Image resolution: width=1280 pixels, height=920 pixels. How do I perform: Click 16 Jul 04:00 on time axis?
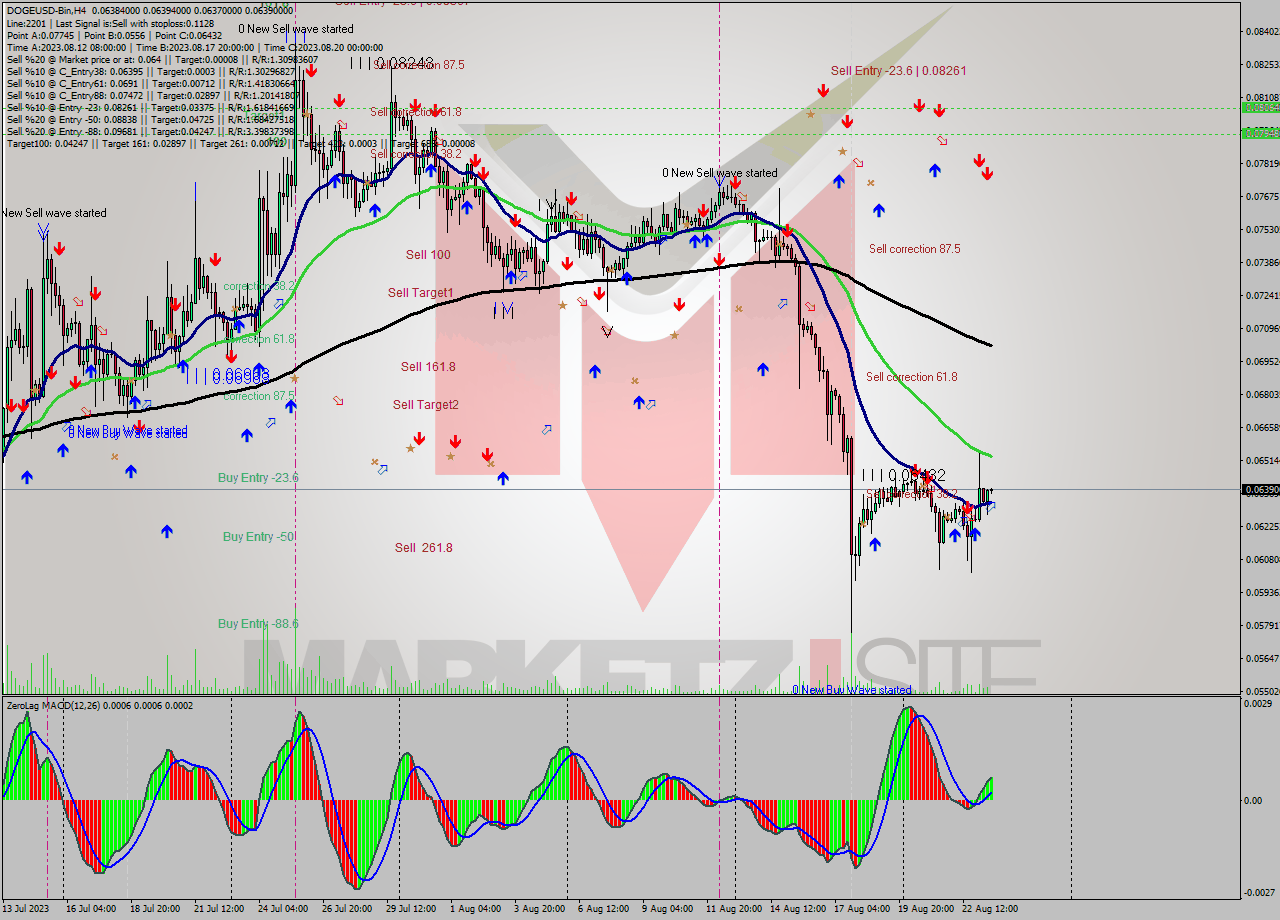(x=90, y=909)
